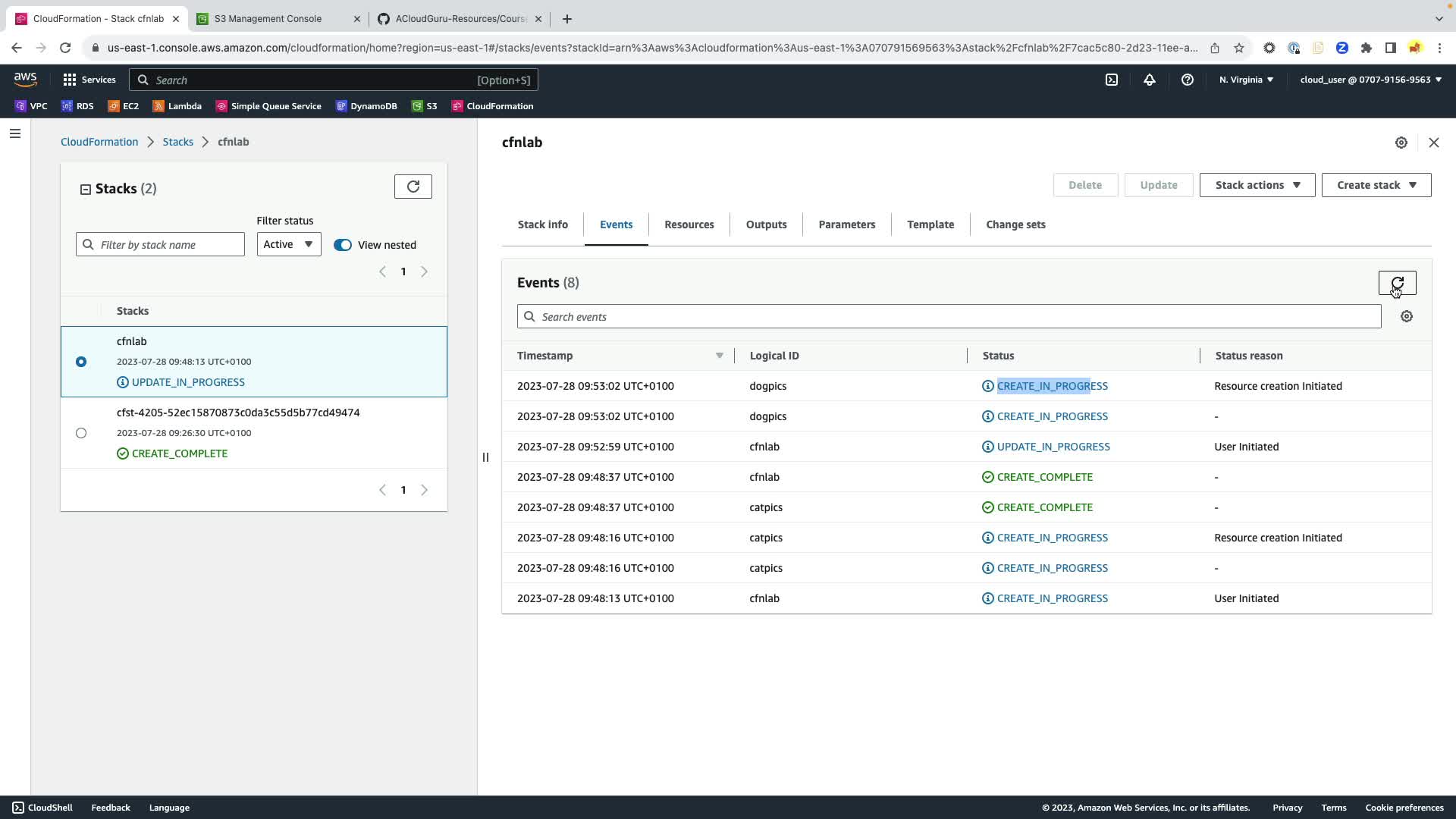Screen dimensions: 1456x819
Task: Select the cfst-4205 stack radio button
Action: [x=81, y=433]
